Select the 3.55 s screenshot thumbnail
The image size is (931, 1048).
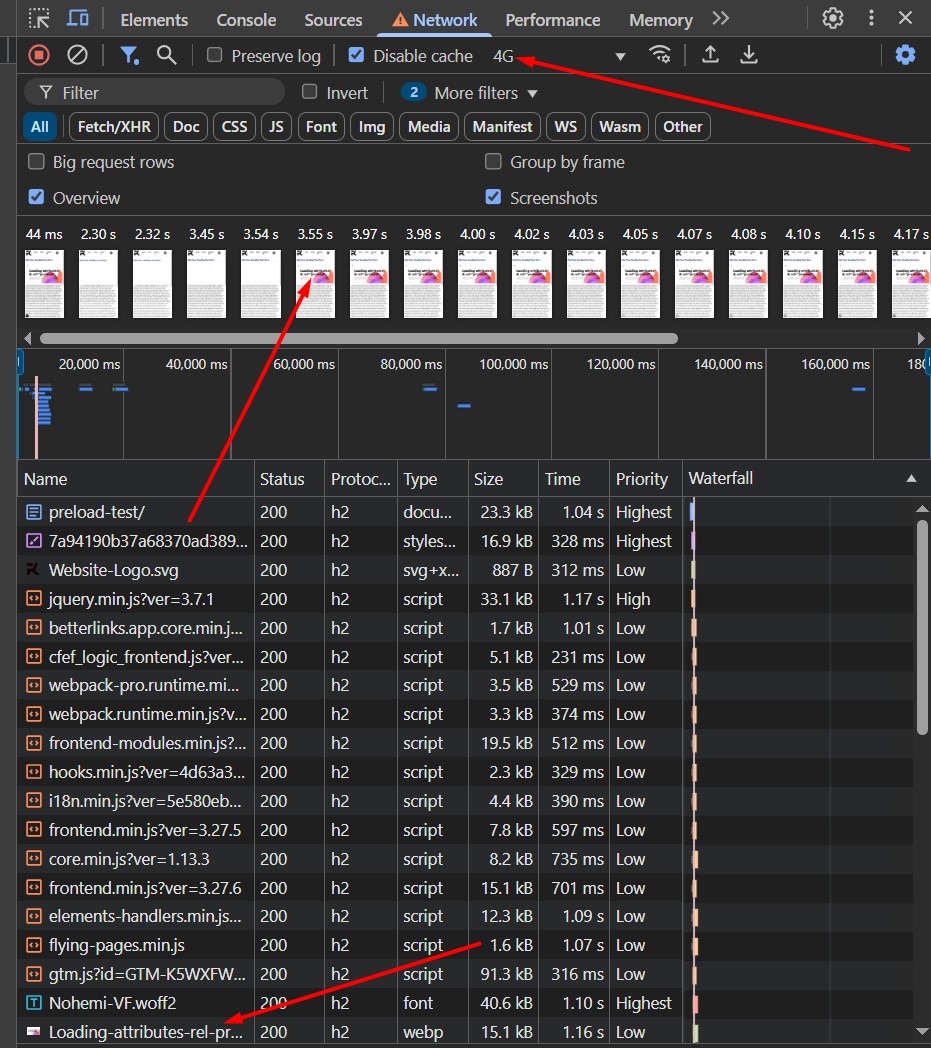pos(315,283)
